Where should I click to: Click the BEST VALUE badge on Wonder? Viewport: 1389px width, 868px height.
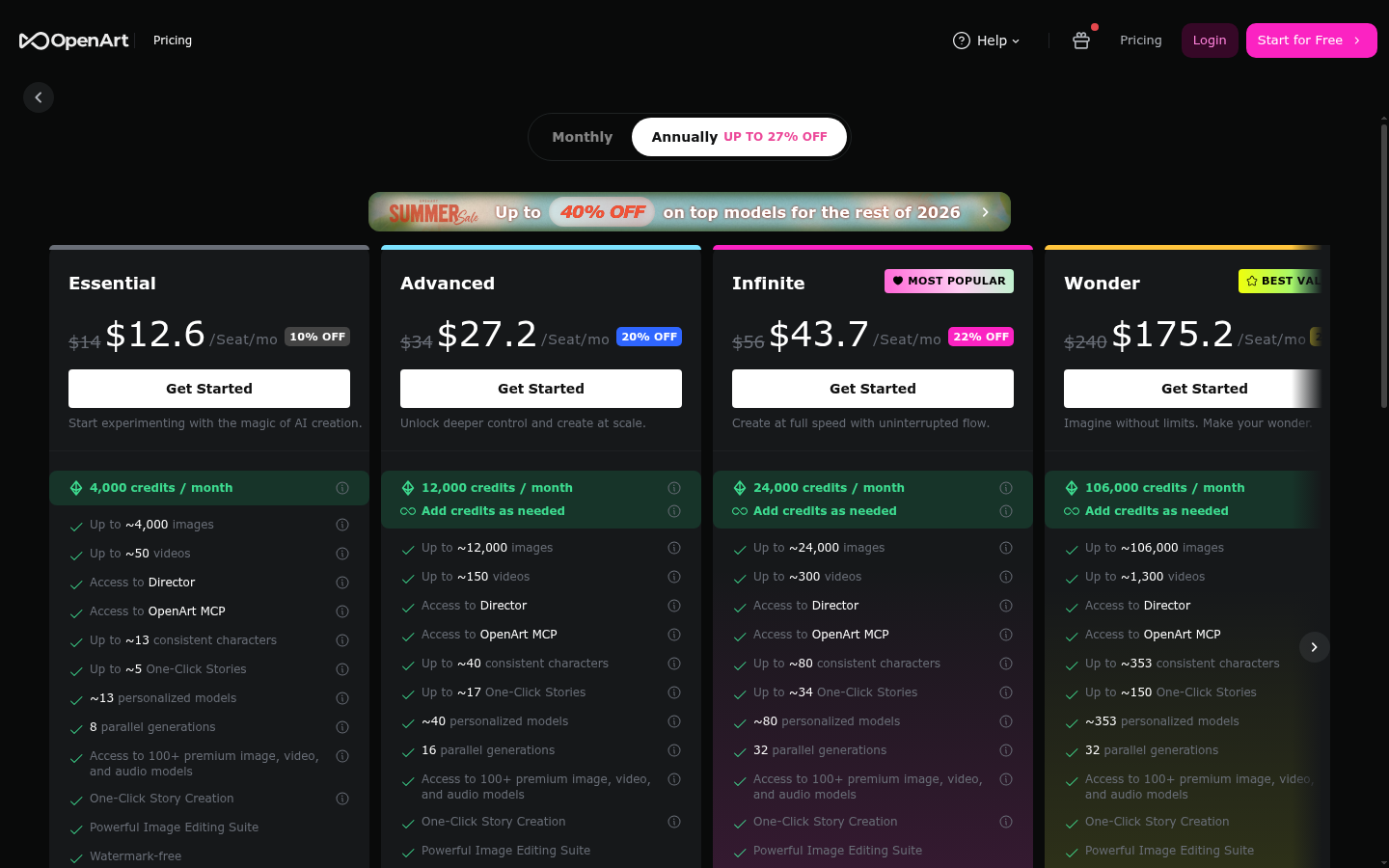coord(1280,281)
